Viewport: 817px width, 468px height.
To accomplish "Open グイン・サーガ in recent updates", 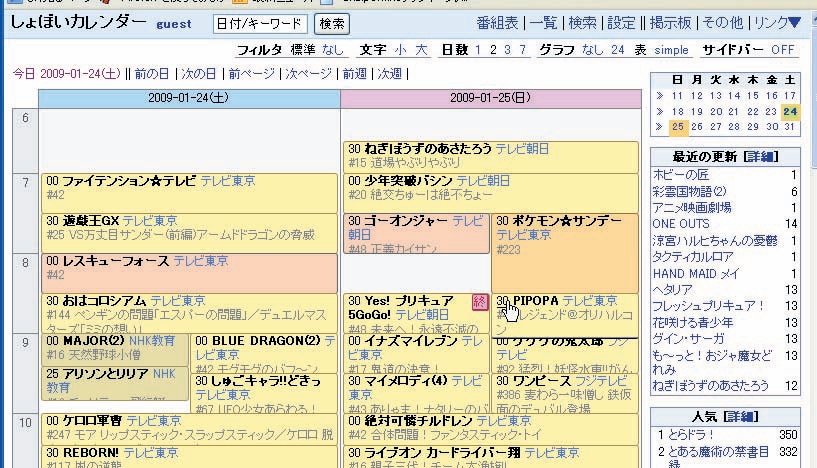I will (688, 339).
